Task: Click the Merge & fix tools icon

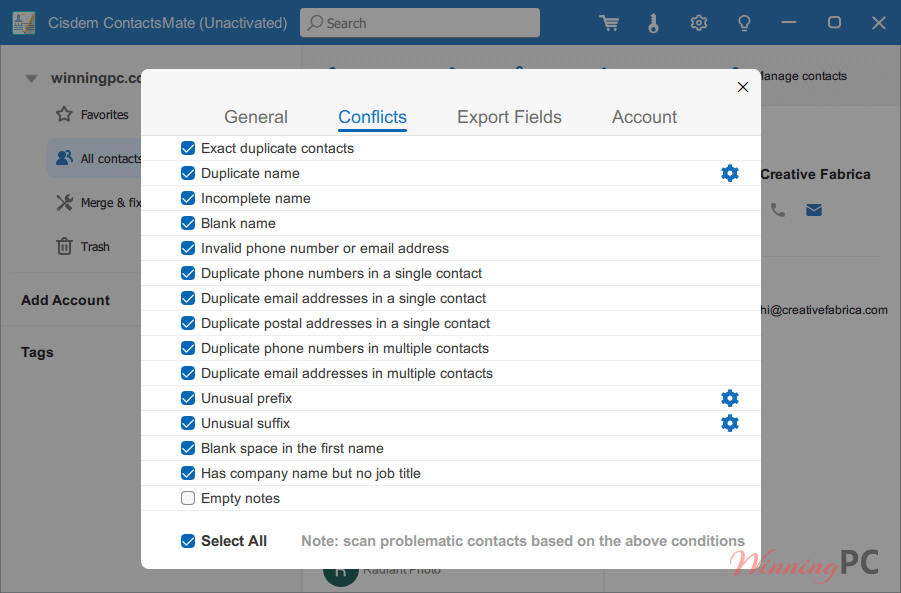Action: (64, 202)
